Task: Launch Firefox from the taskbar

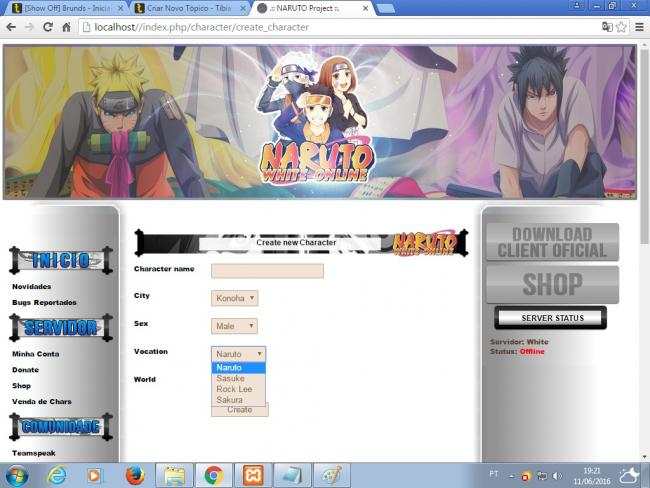Action: pos(135,476)
